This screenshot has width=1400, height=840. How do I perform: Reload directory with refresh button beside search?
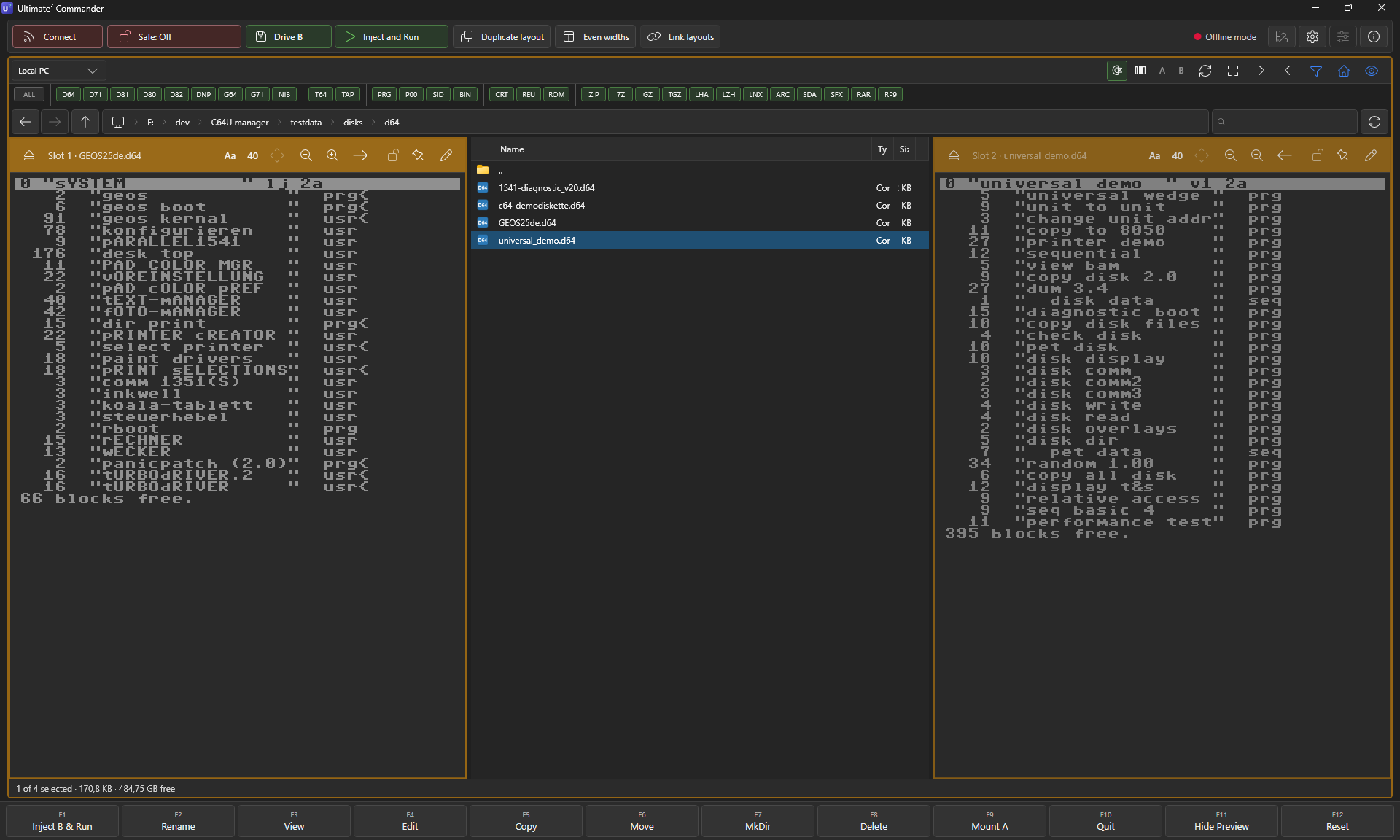click(x=1374, y=122)
